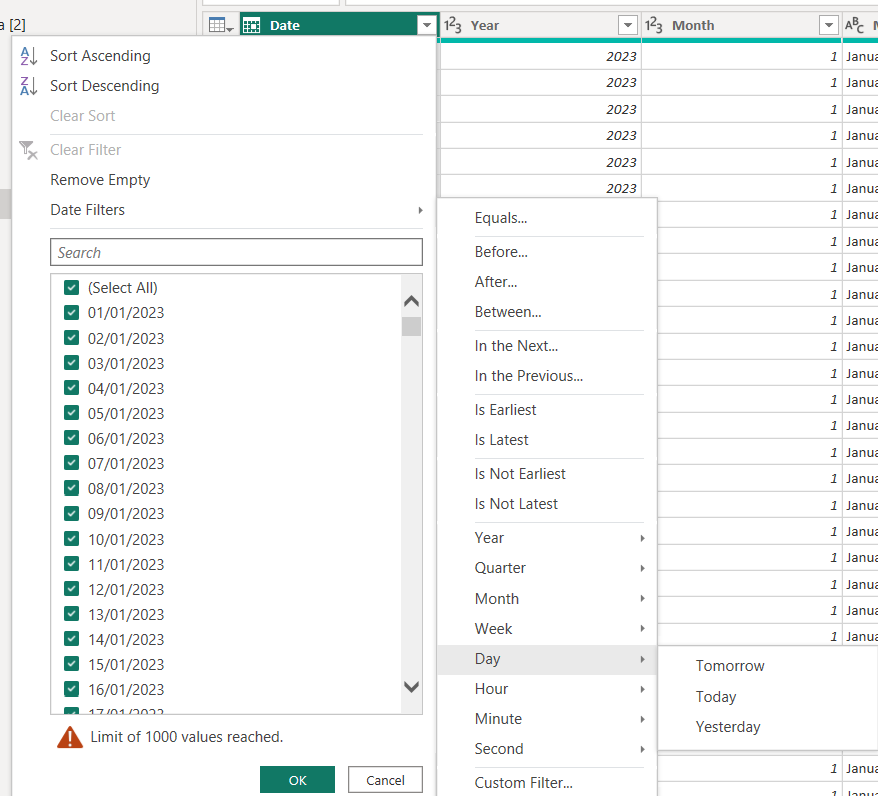Click the date list scrollbar thumb
Image resolution: width=878 pixels, height=796 pixels.
coord(411,327)
